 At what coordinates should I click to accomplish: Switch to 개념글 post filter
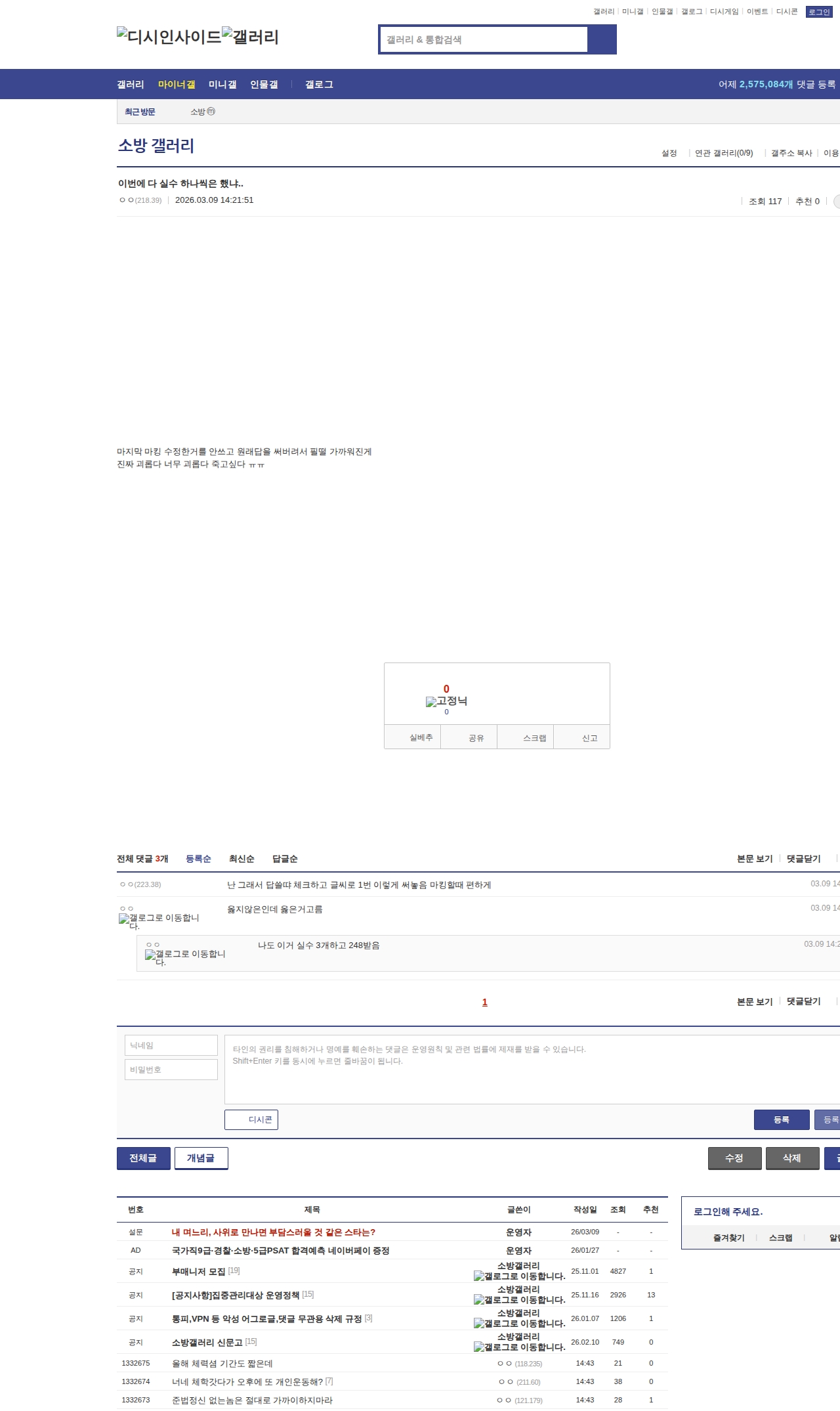click(x=201, y=1158)
